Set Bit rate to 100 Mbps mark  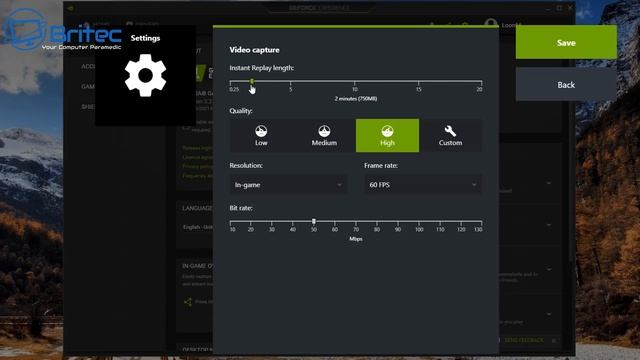tap(419, 222)
